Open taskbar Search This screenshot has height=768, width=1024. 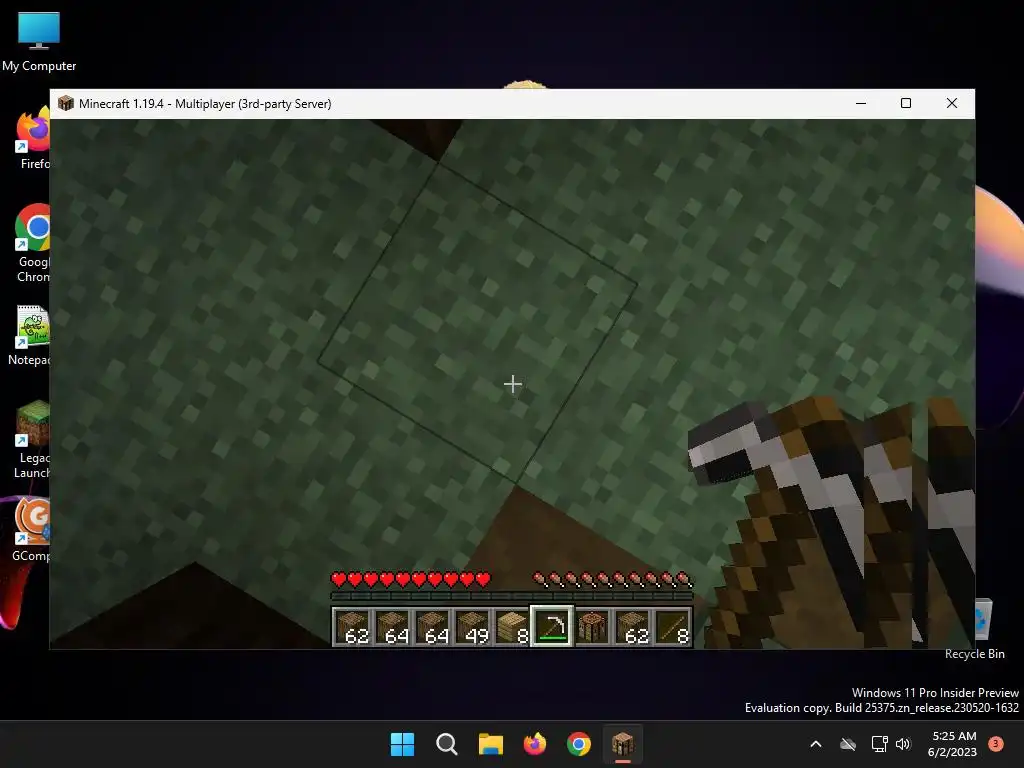[447, 744]
